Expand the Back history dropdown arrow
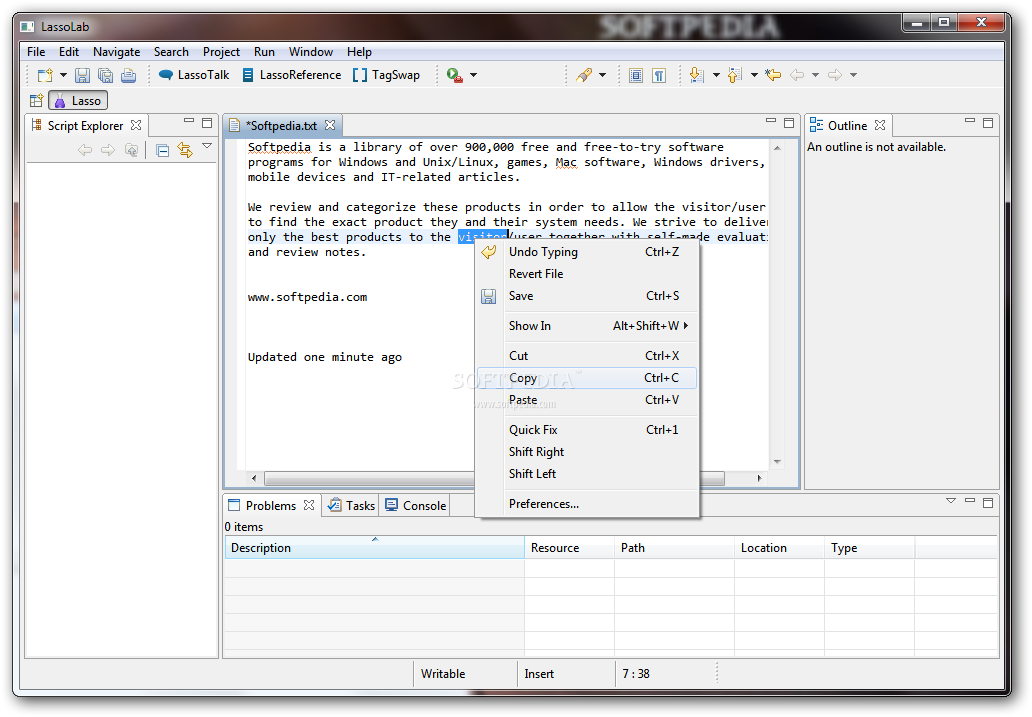 (x=815, y=75)
